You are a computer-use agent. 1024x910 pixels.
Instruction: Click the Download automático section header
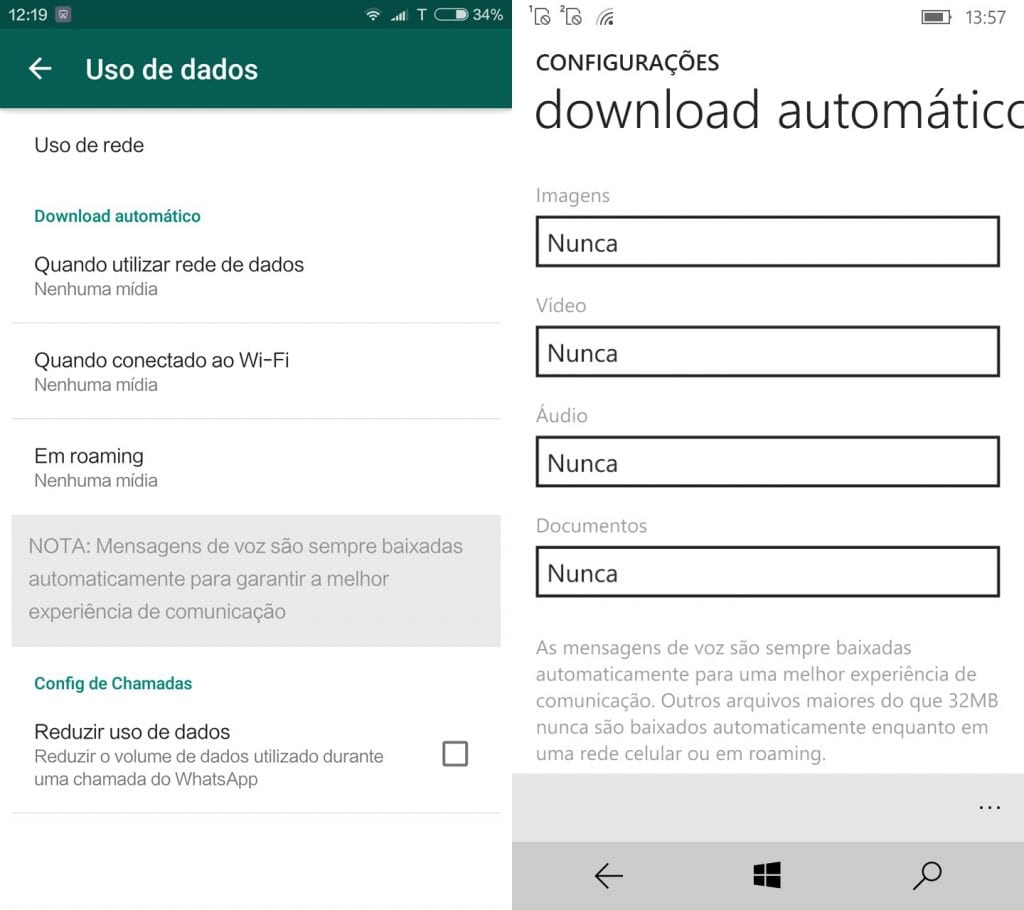tap(118, 216)
